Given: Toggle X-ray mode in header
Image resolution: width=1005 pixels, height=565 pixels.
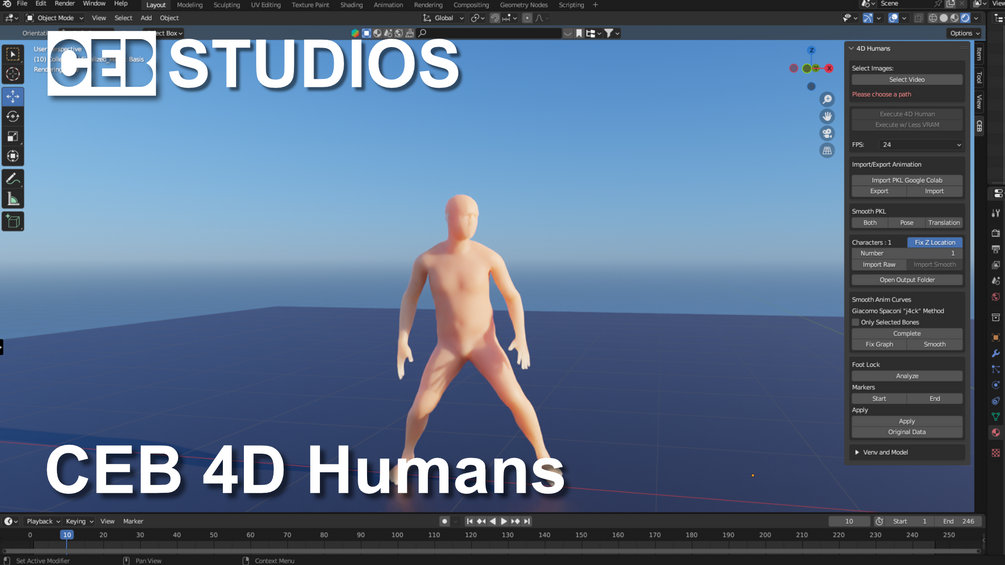Looking at the screenshot, I should [918, 18].
